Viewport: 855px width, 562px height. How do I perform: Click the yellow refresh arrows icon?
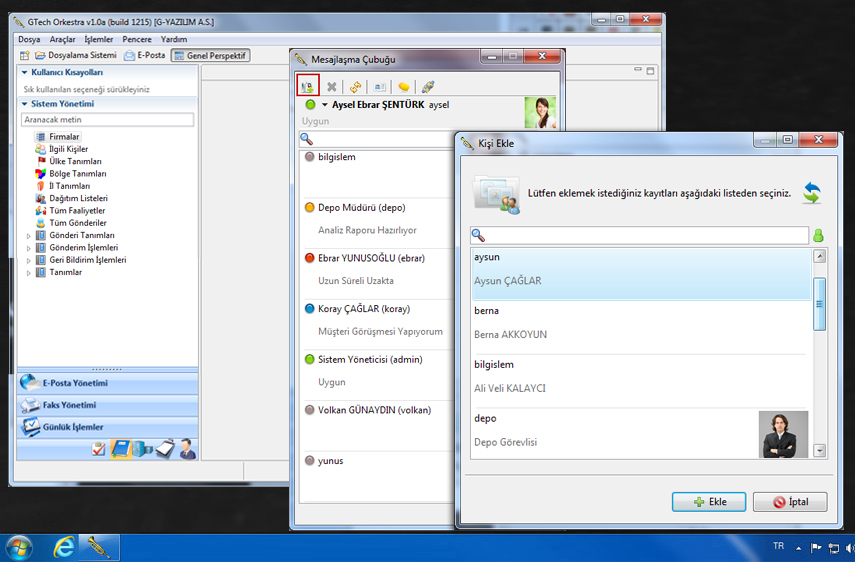[x=355, y=87]
